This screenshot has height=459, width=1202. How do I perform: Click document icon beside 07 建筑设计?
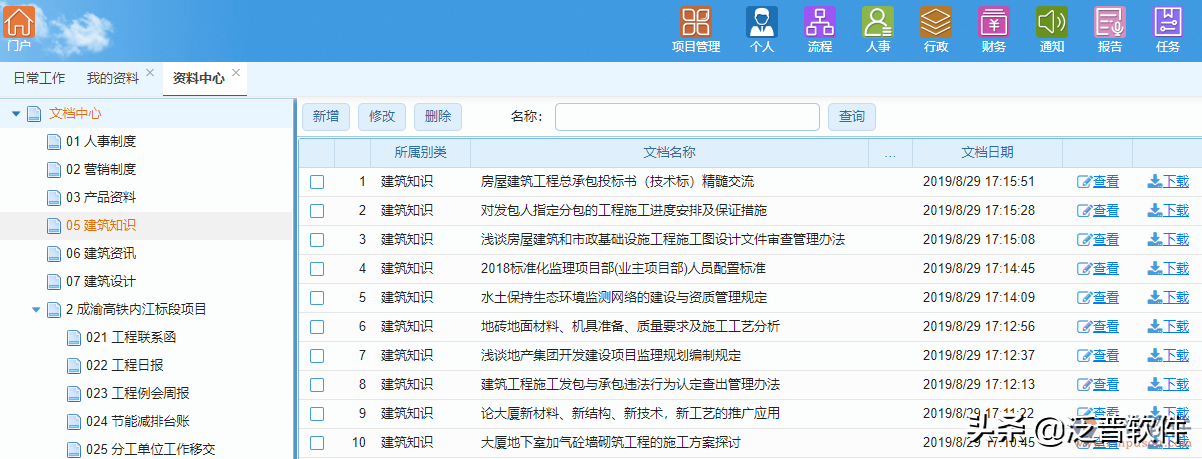pyautogui.click(x=54, y=282)
